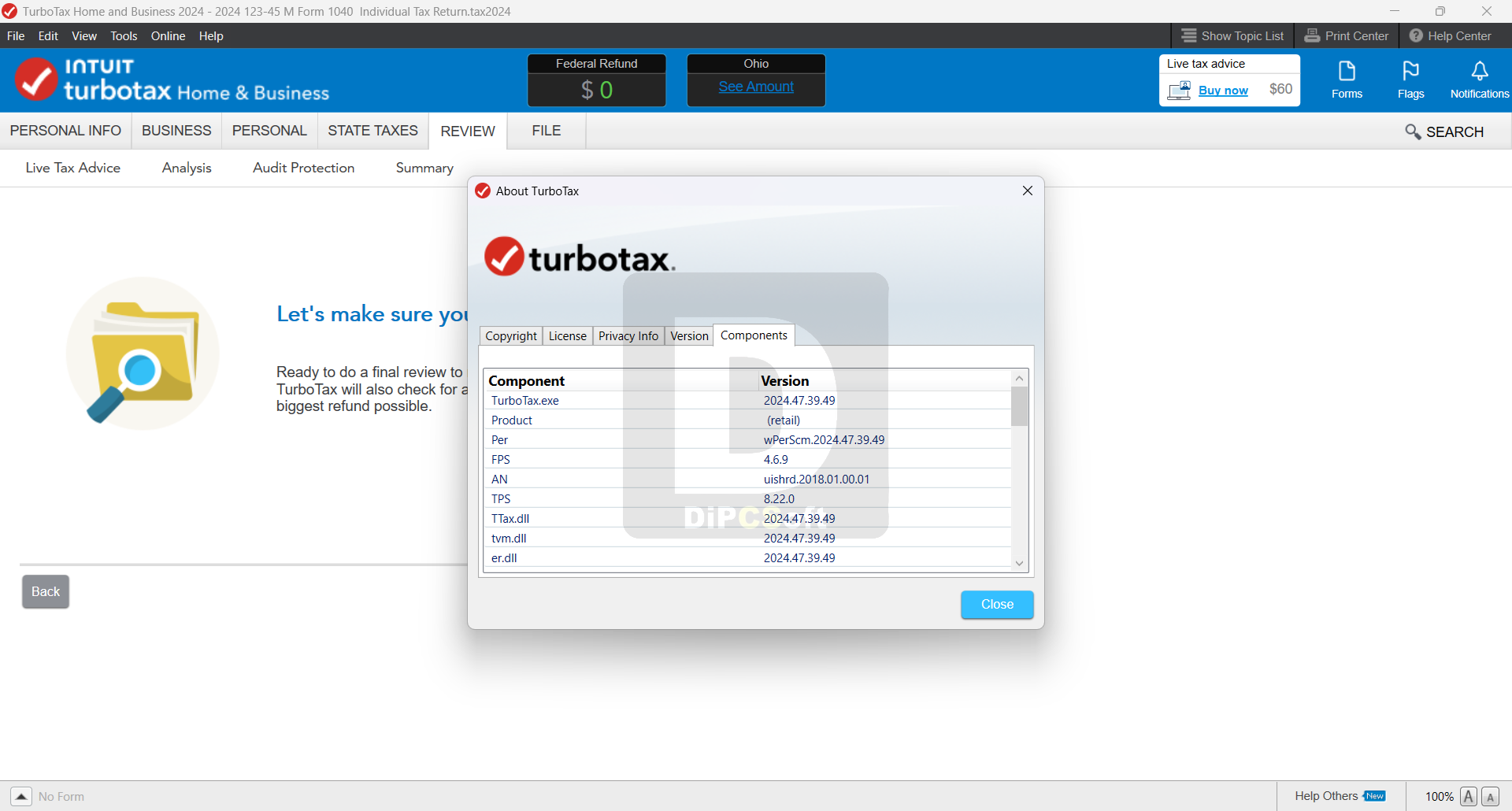Click the 100% zoom level text
The image size is (1512, 811).
coord(1439,796)
